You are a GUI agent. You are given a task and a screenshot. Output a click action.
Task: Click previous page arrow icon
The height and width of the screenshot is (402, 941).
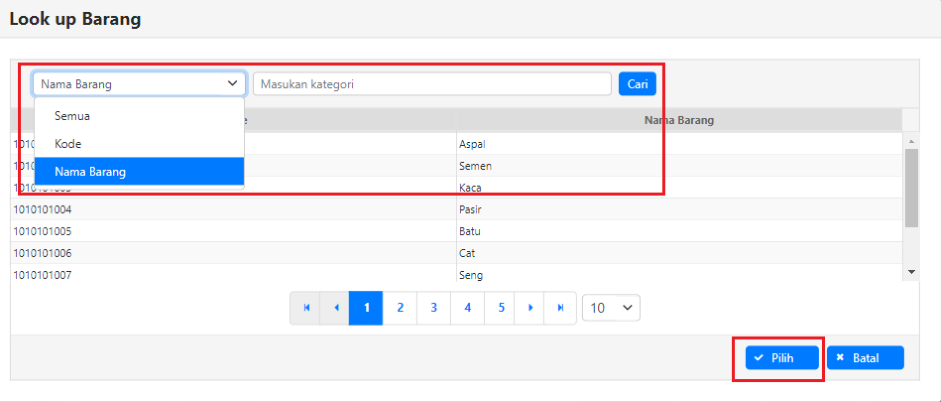[336, 308]
